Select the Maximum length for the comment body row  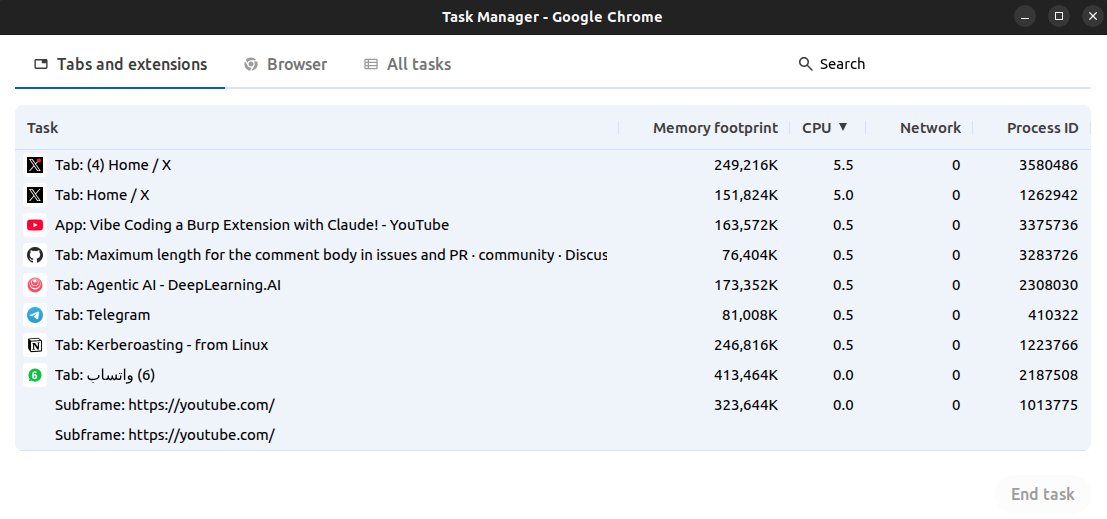[x=553, y=255]
